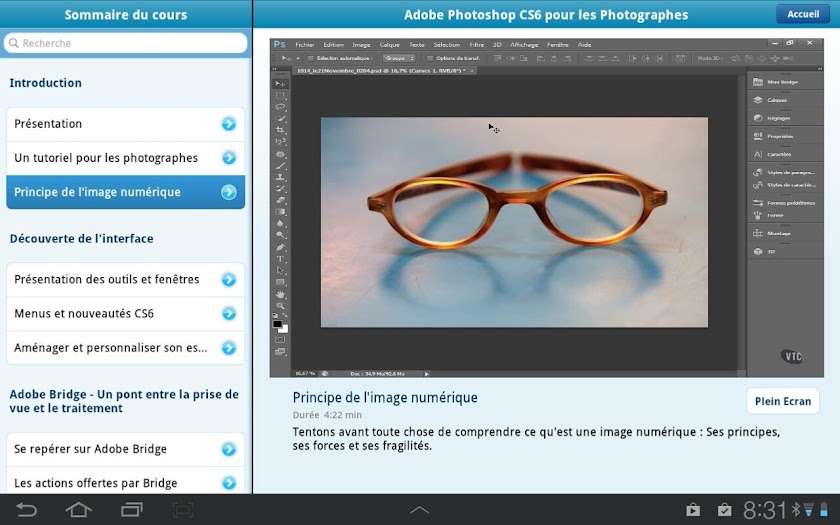Open Les actions offertes par Bridge lesson
The width and height of the screenshot is (840, 525).
pyautogui.click(x=125, y=481)
